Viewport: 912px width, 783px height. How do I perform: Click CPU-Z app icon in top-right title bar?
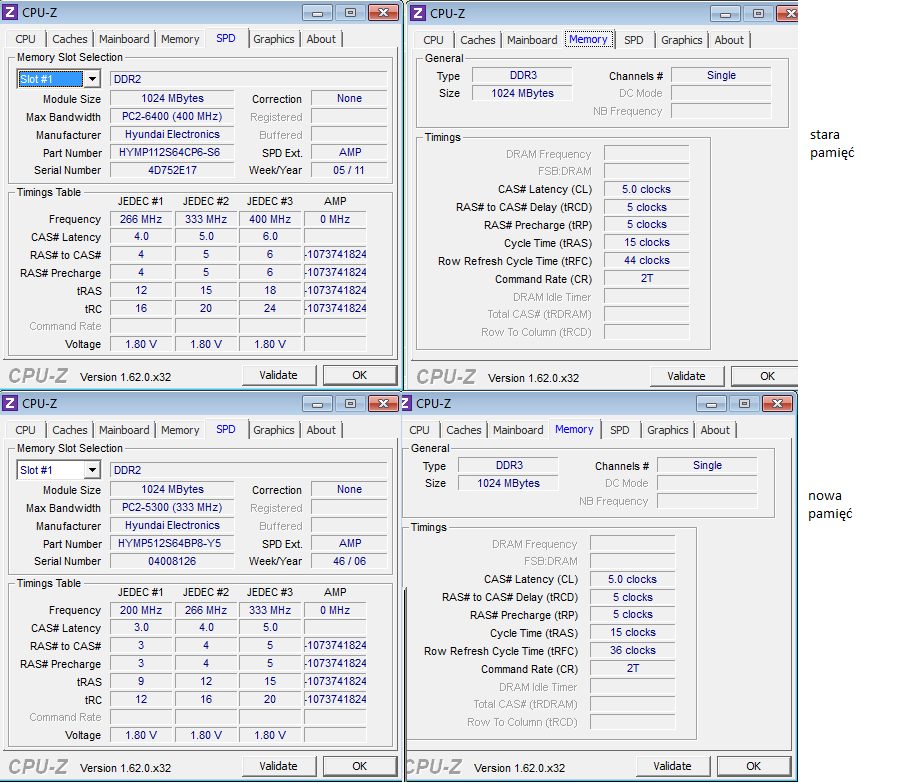pyautogui.click(x=418, y=13)
